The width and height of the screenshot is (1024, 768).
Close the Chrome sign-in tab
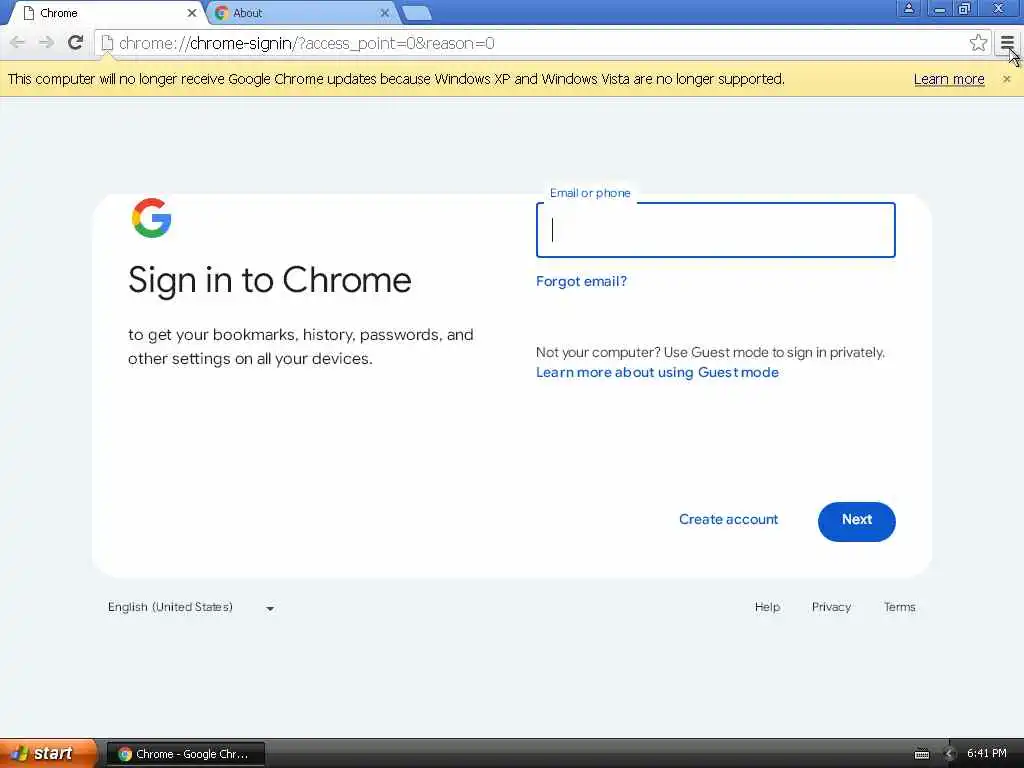tap(191, 13)
